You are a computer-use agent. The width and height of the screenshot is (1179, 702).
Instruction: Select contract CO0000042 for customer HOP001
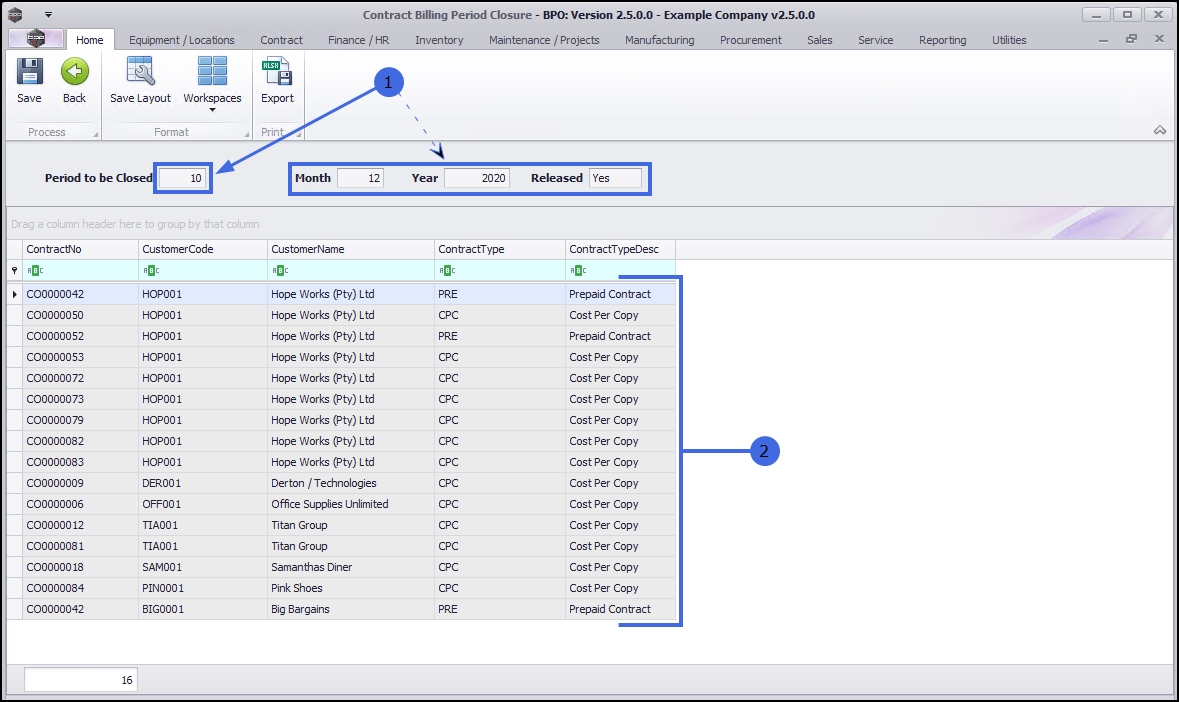click(x=349, y=294)
